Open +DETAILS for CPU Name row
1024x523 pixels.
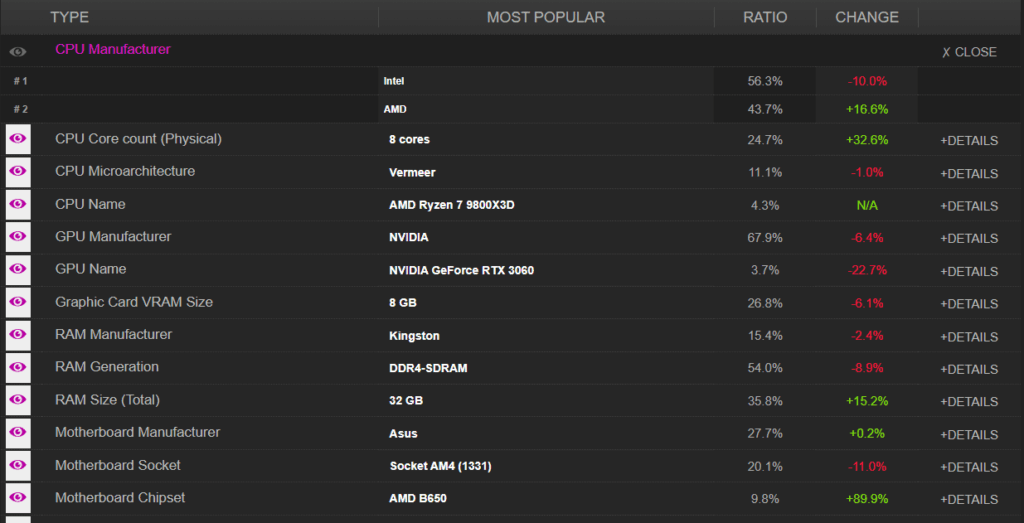[969, 206]
